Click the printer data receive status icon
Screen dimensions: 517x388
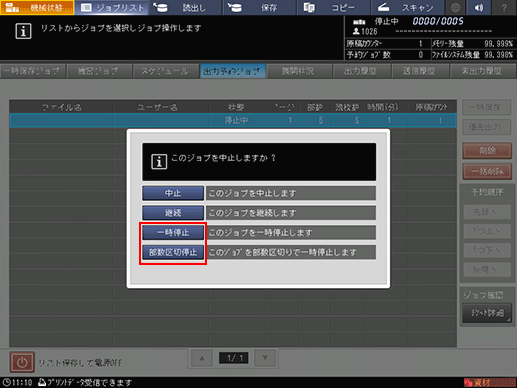point(42,382)
